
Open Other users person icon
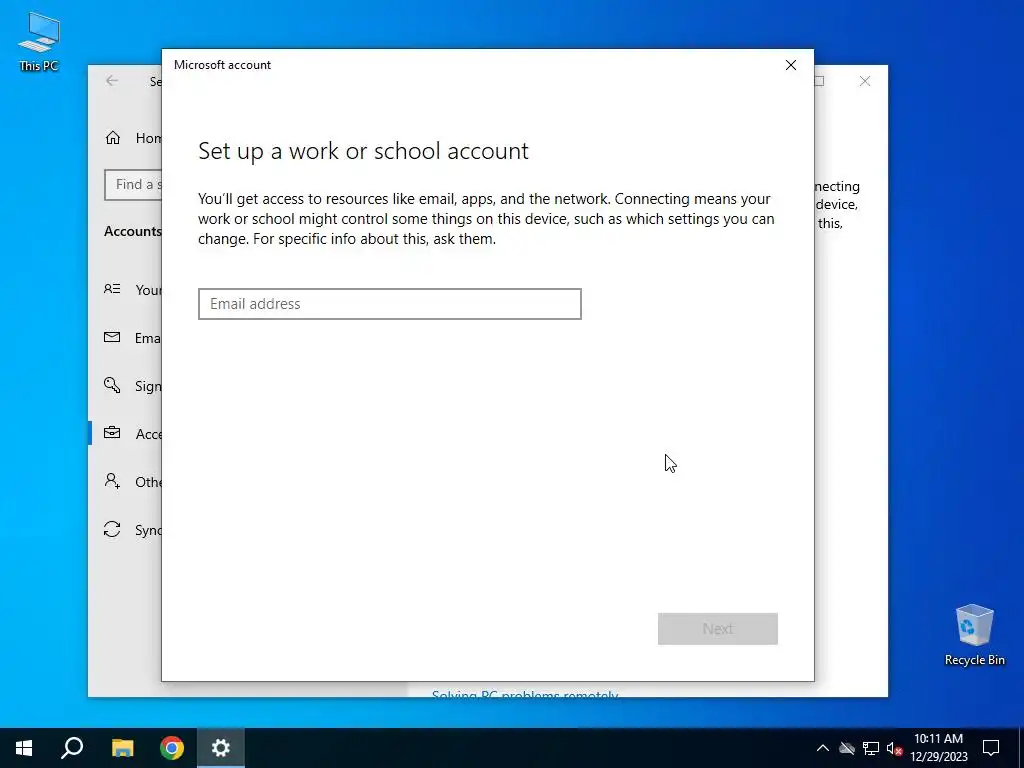(112, 481)
